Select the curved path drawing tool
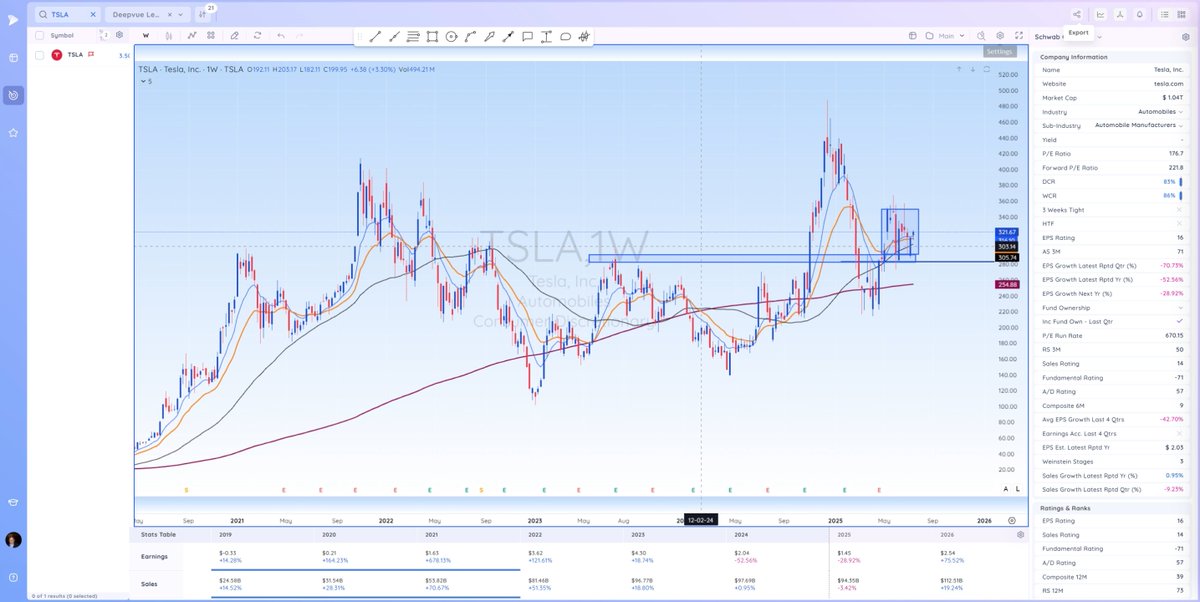The width and height of the screenshot is (1200, 602). (470, 37)
